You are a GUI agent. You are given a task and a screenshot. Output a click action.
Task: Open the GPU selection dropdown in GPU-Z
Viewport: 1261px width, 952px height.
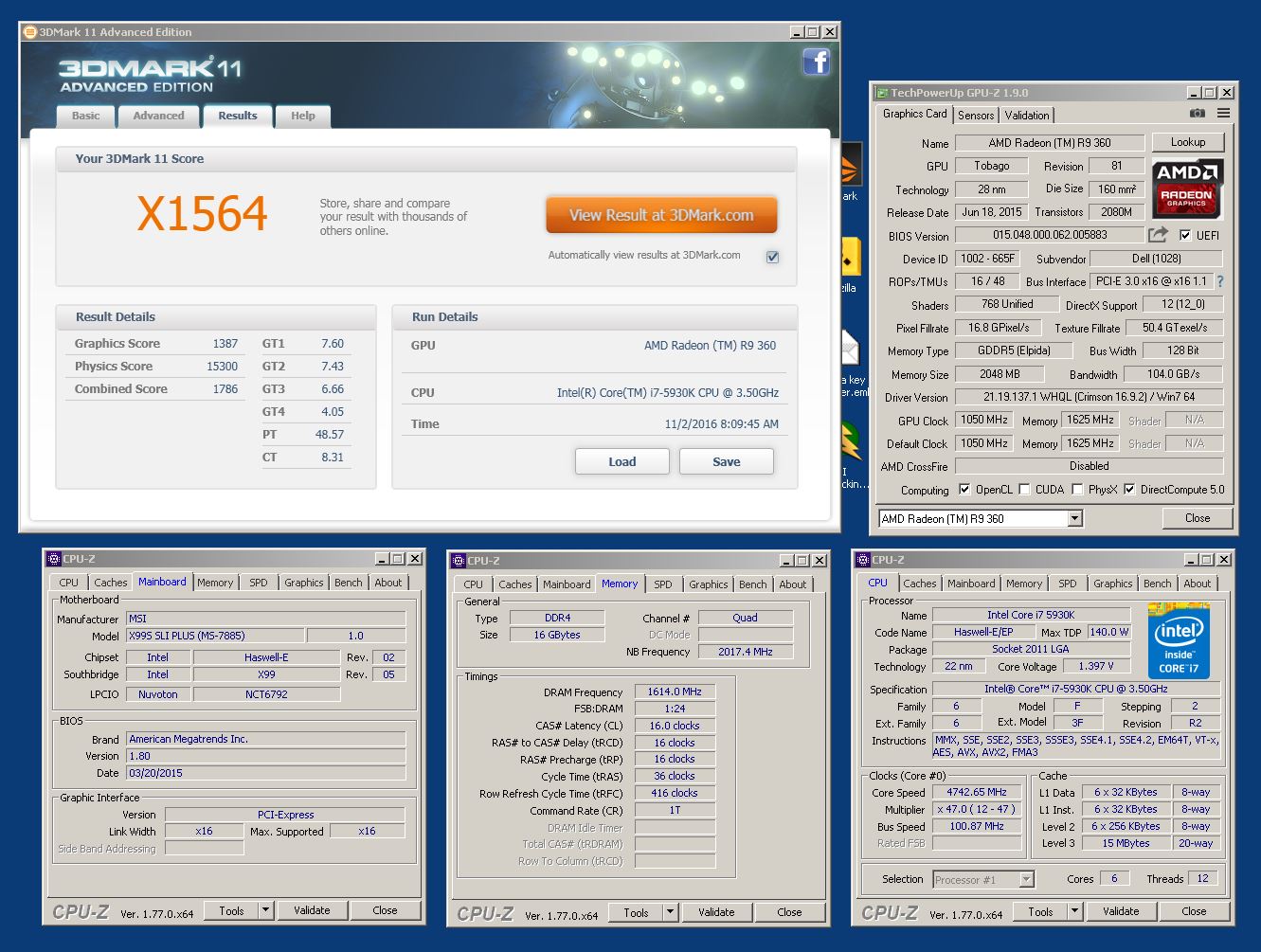(1074, 519)
